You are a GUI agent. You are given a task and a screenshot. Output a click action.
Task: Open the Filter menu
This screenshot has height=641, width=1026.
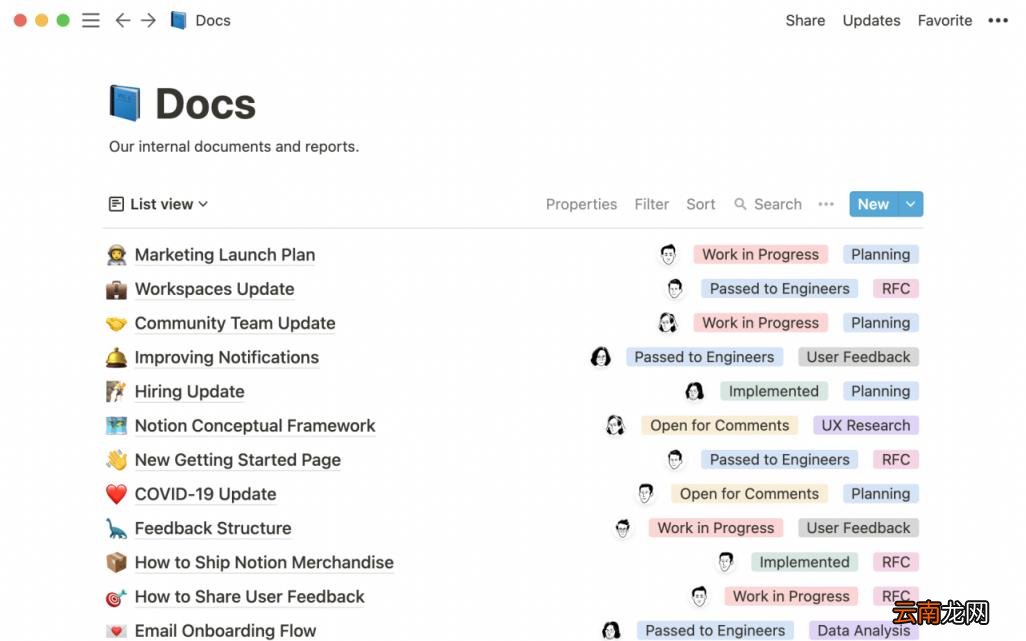652,204
